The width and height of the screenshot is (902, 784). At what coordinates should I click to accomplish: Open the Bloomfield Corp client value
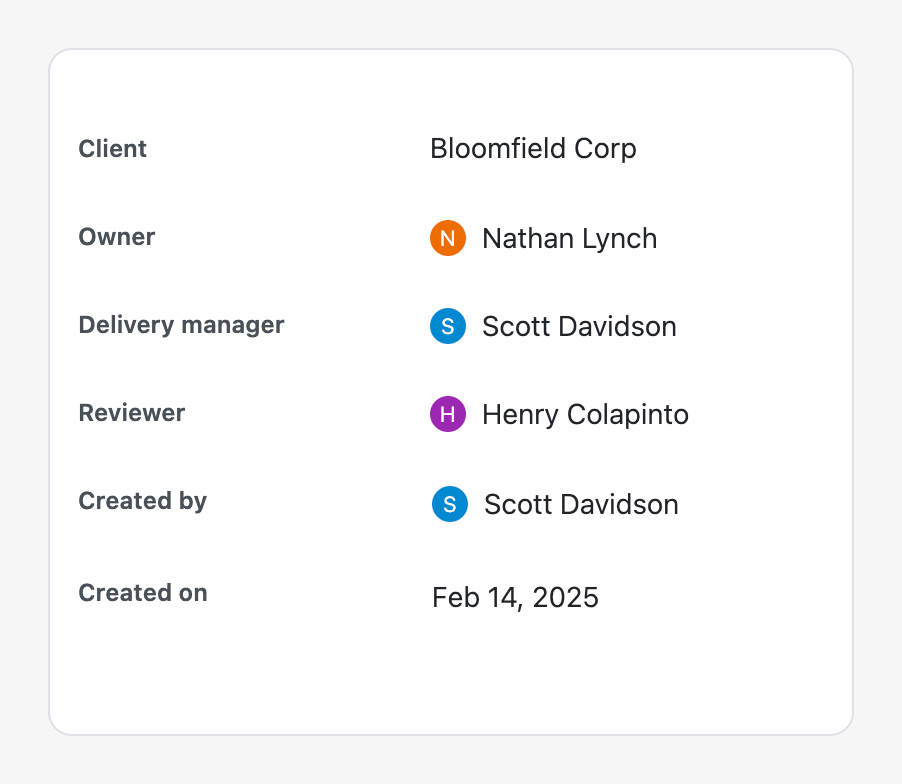(533, 149)
